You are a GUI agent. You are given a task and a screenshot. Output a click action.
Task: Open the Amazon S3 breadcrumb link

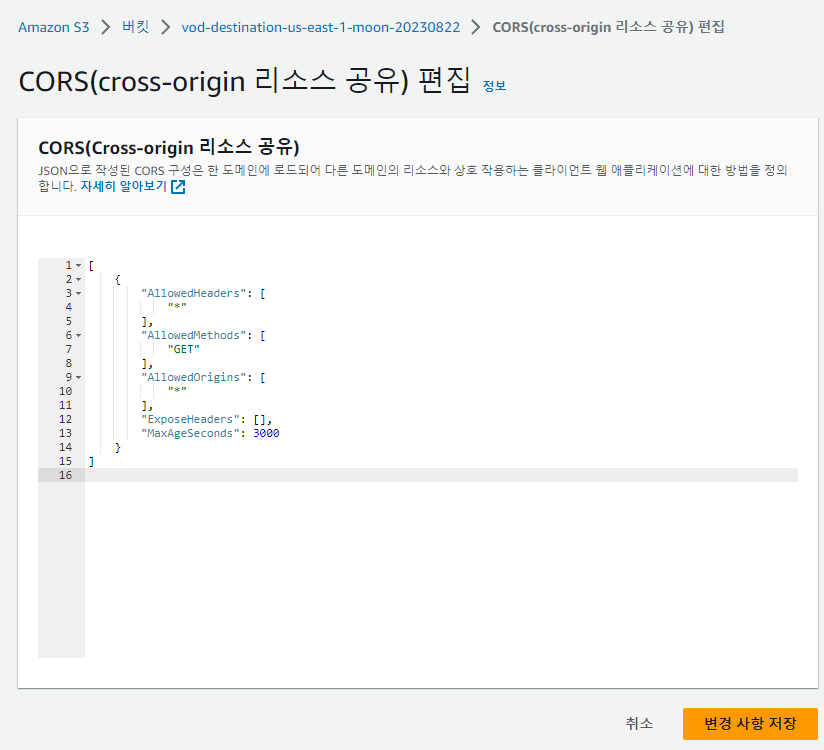[54, 27]
